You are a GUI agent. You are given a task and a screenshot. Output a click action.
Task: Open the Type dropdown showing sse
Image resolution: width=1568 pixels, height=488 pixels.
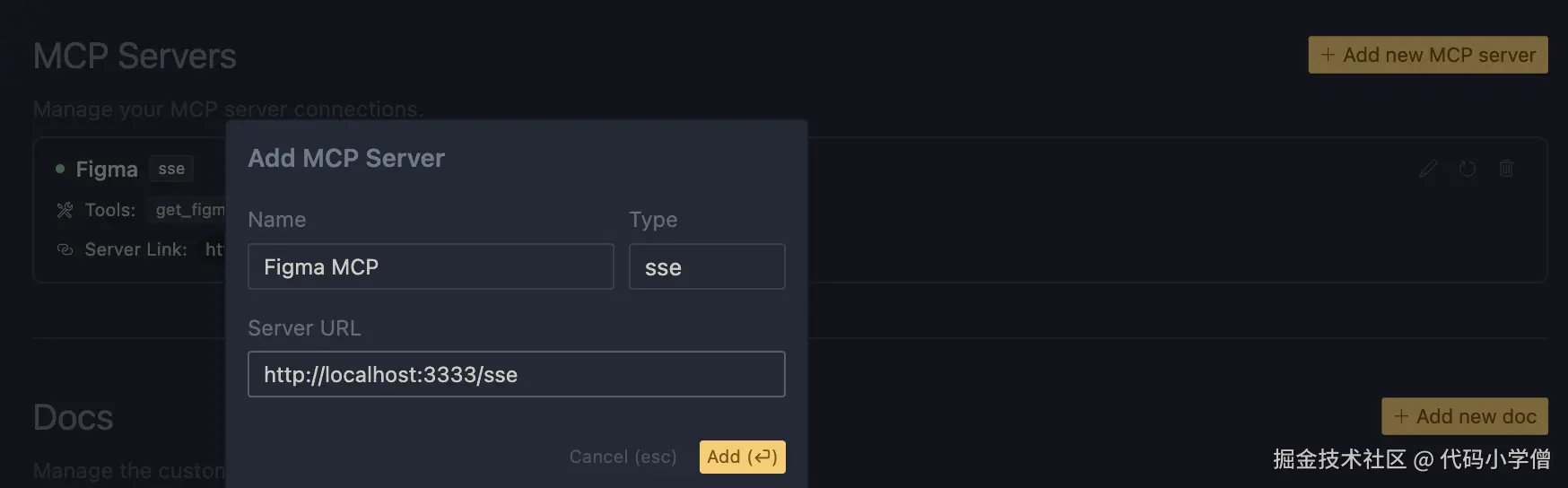tap(706, 266)
